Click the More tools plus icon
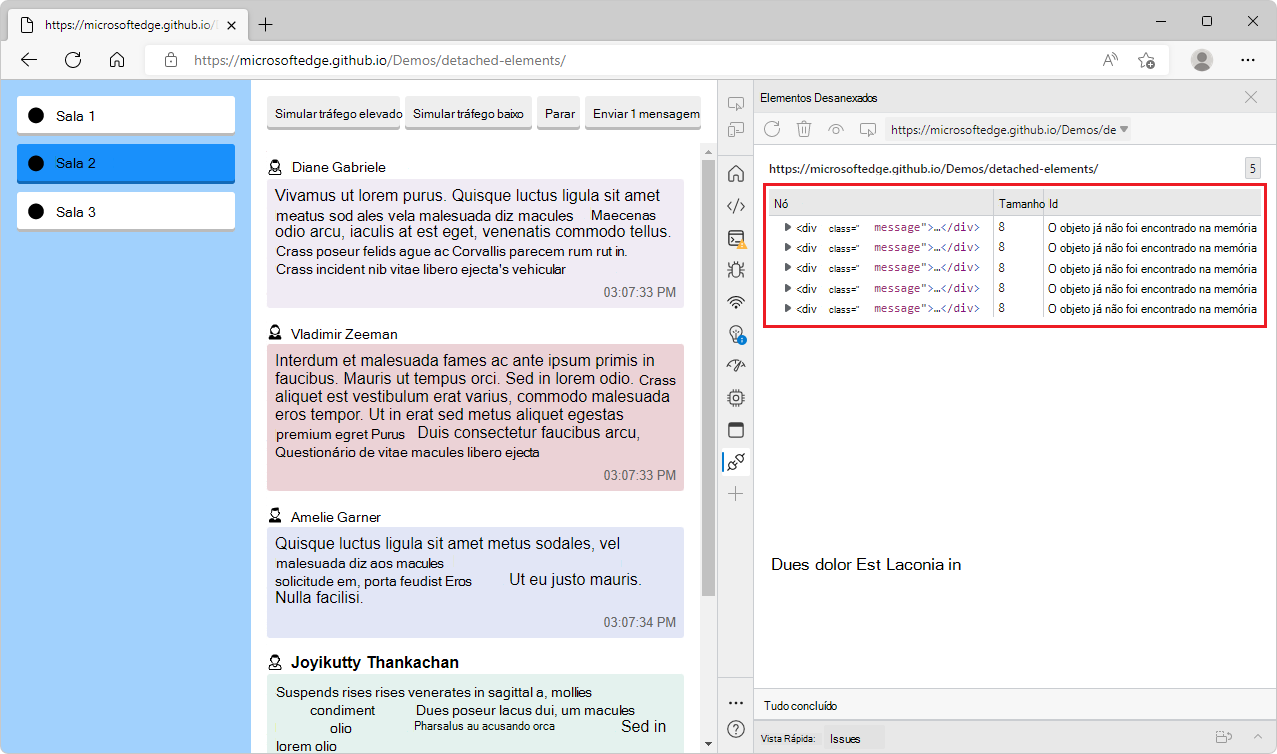The image size is (1277, 754). 736,494
